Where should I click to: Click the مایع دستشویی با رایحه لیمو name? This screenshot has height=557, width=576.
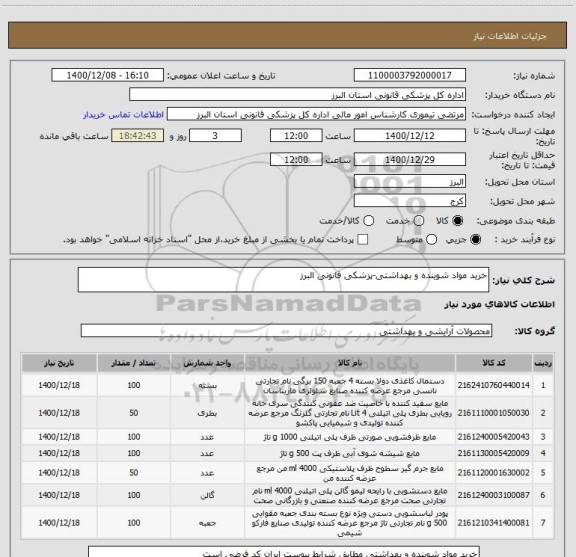[350, 496]
